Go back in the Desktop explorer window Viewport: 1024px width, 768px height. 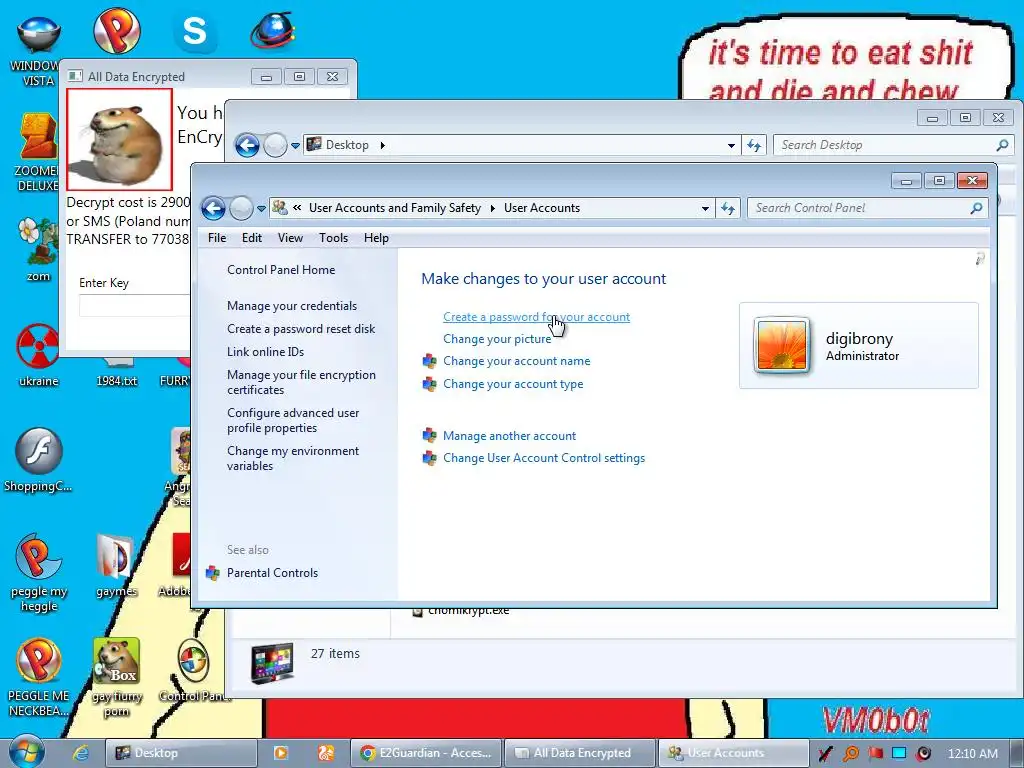(x=247, y=145)
